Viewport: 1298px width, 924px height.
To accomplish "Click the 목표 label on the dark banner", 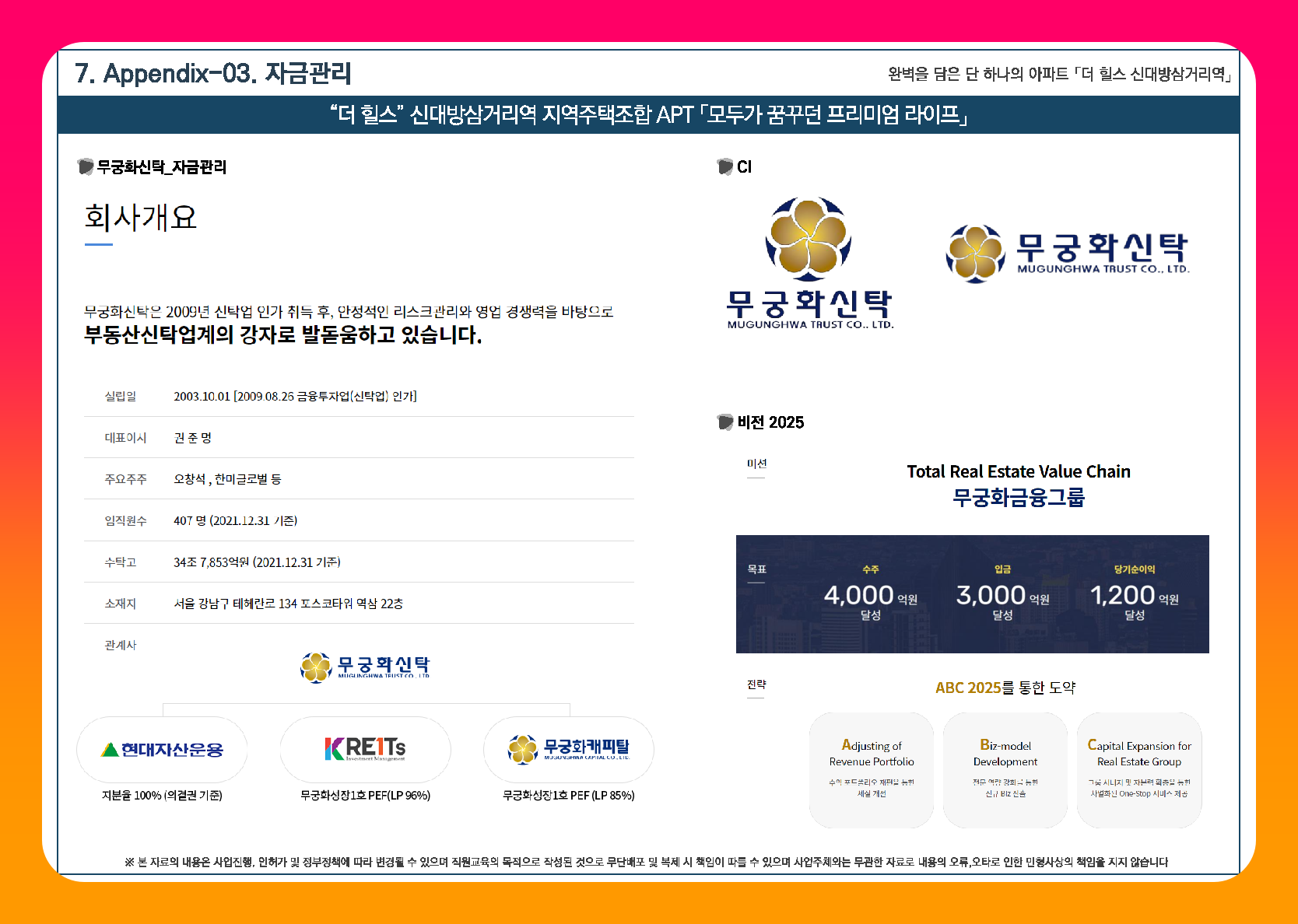I will (756, 569).
